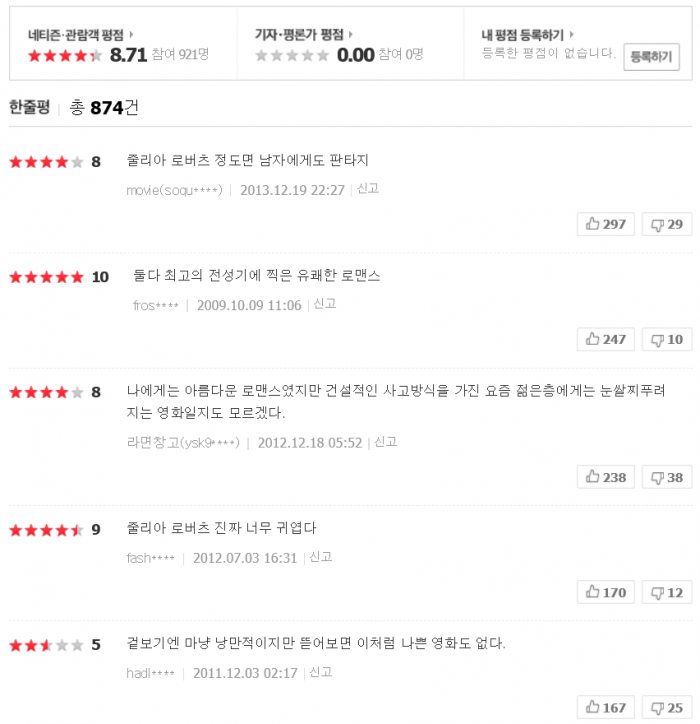Thumbs up the hadl**** review with 167 likes
700x724 pixels.
tap(605, 708)
